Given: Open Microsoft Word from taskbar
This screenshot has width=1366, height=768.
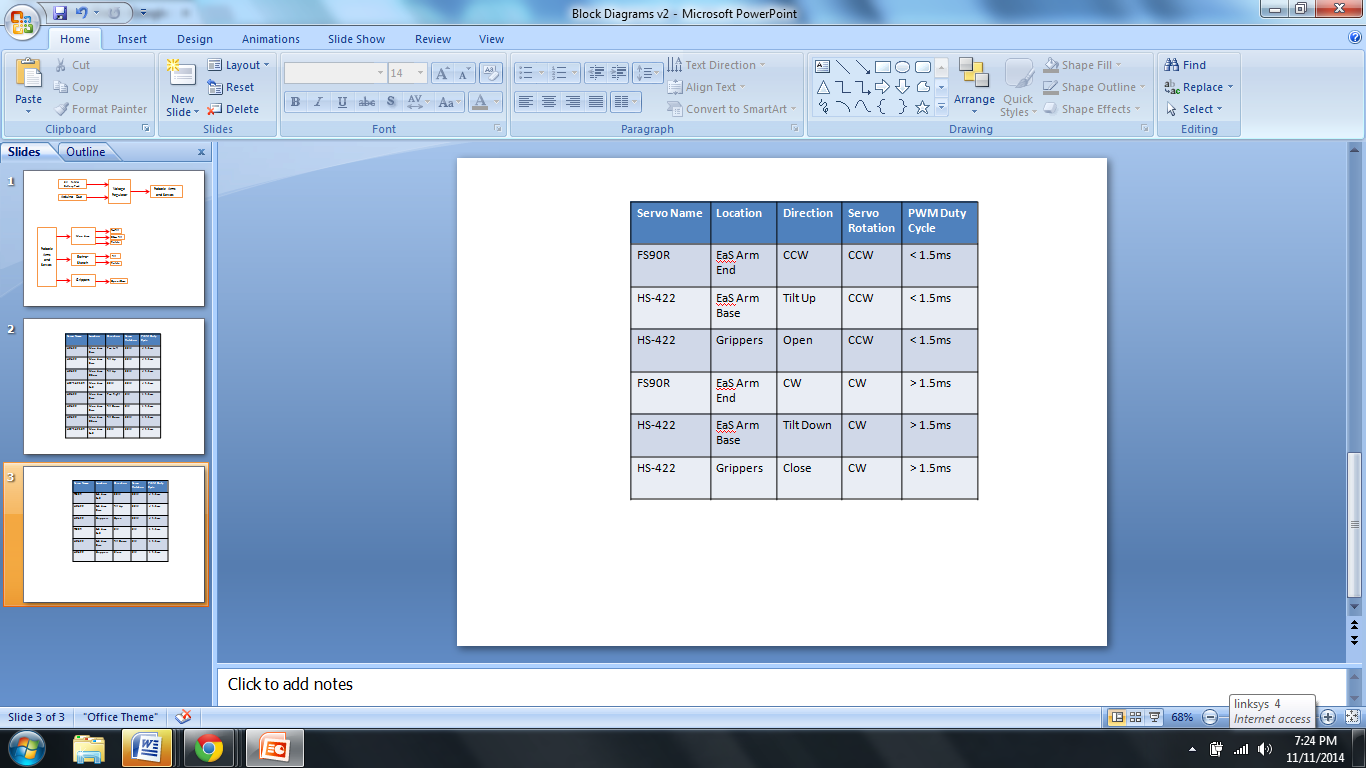Looking at the screenshot, I should pos(147,748).
